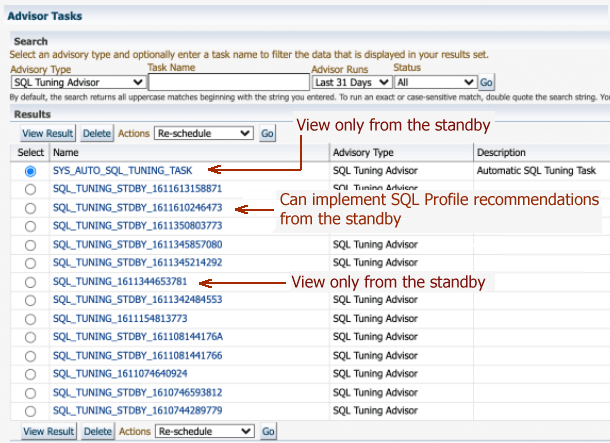Screen dimensions: 610x443
Task: Select radio for SQL_TUNING_STDBY_1611081441766
Action: (30, 356)
